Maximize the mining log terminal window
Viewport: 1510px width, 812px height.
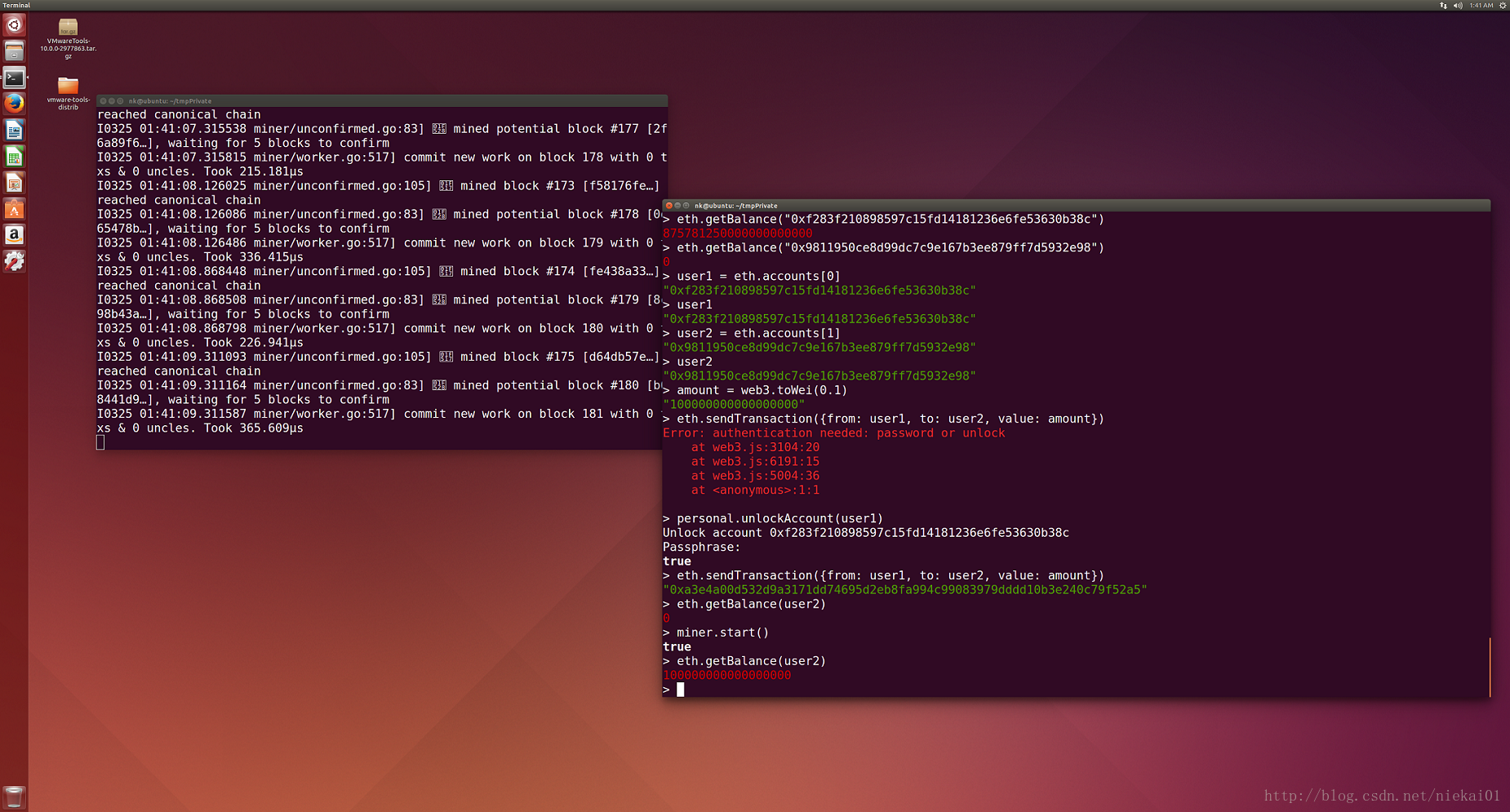click(121, 101)
